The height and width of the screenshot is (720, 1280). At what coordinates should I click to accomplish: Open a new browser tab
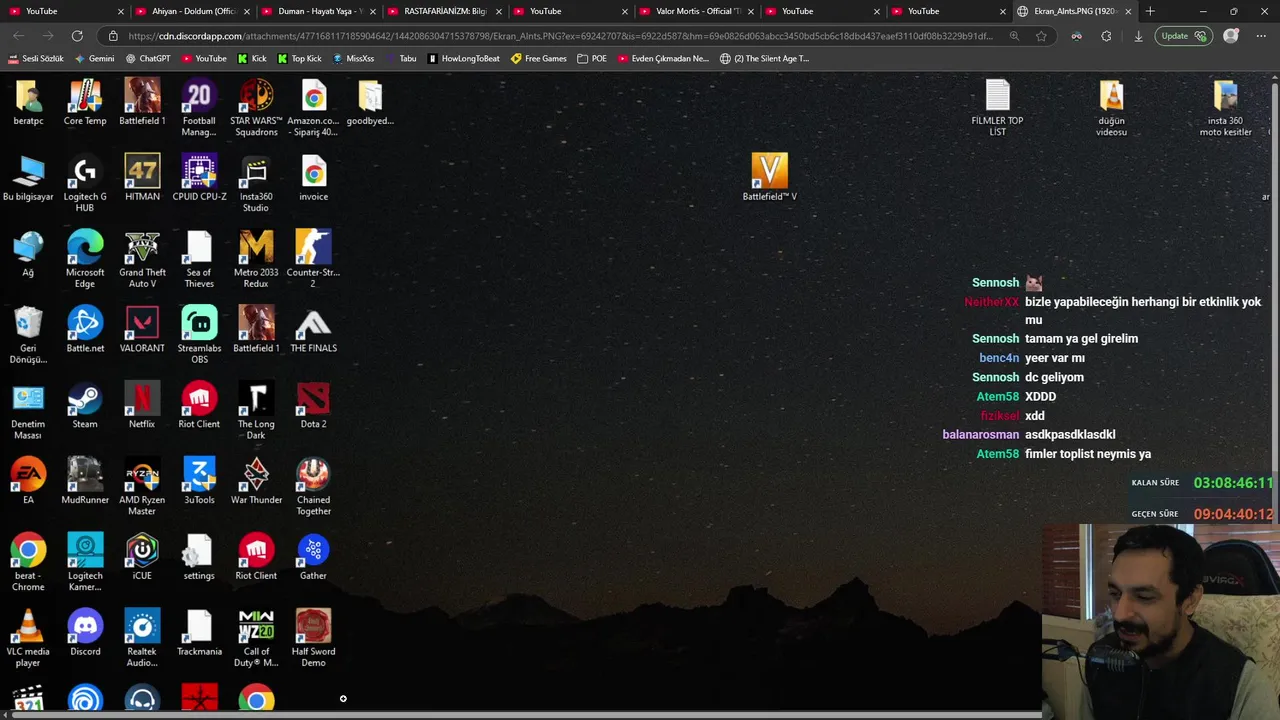point(1150,11)
